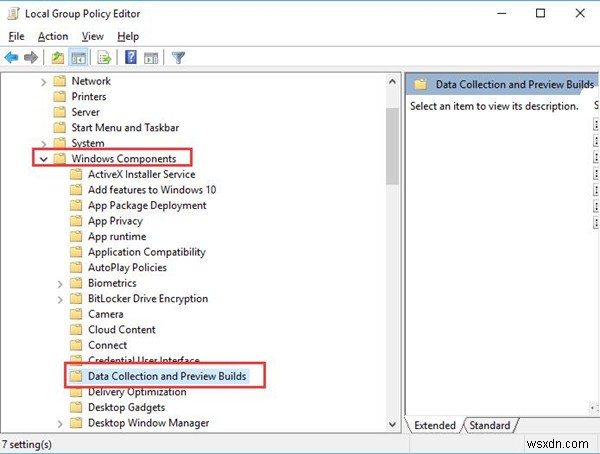Click the Desktop Gadgets folder icon

click(76, 407)
